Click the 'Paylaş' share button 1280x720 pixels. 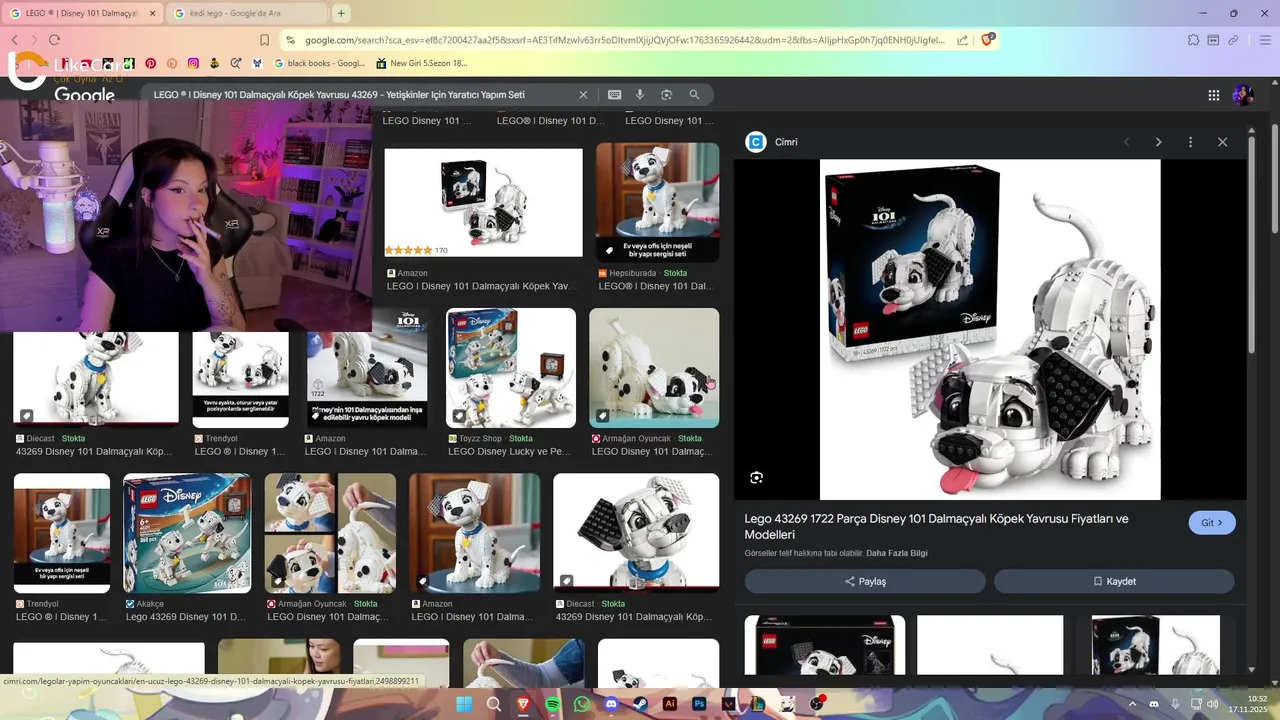(865, 581)
